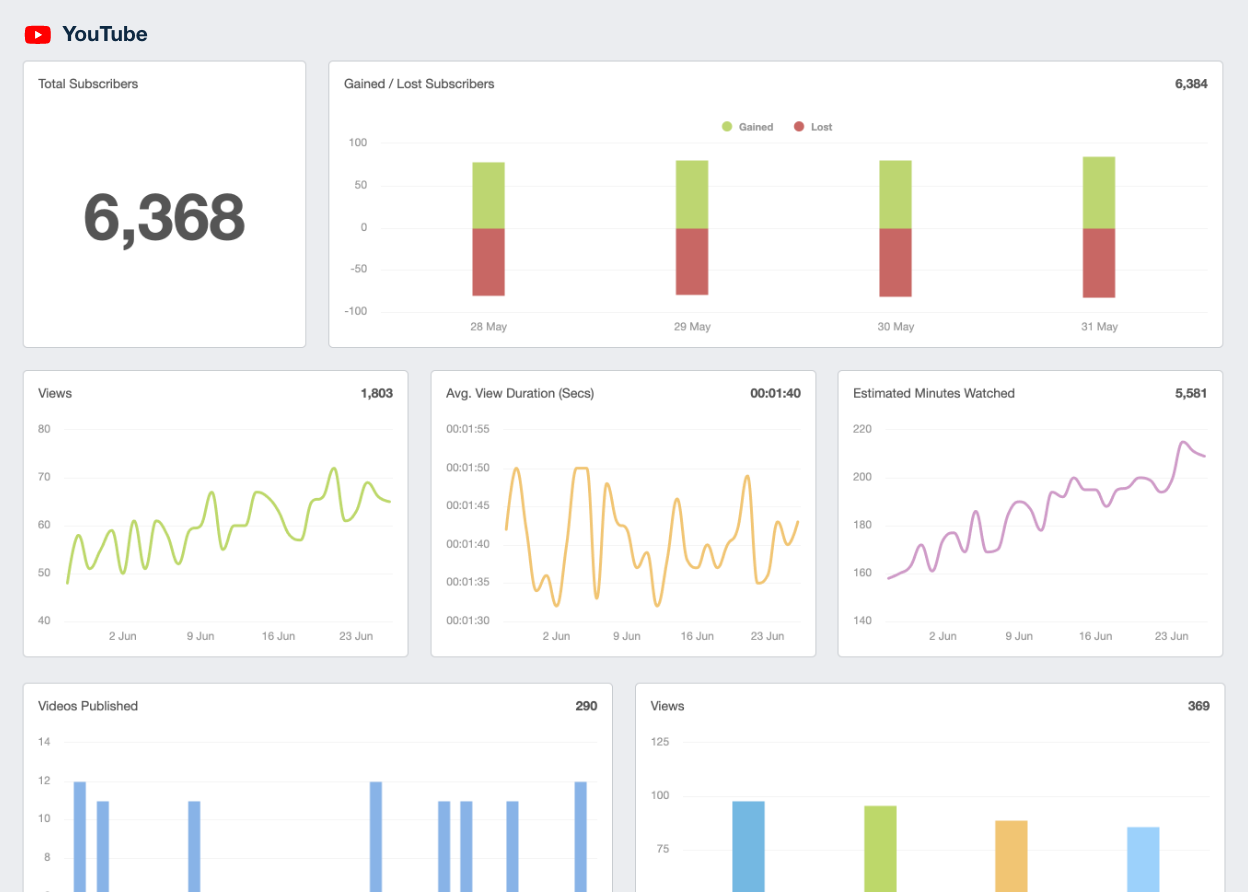Click the Total Subscribers card title

[88, 84]
